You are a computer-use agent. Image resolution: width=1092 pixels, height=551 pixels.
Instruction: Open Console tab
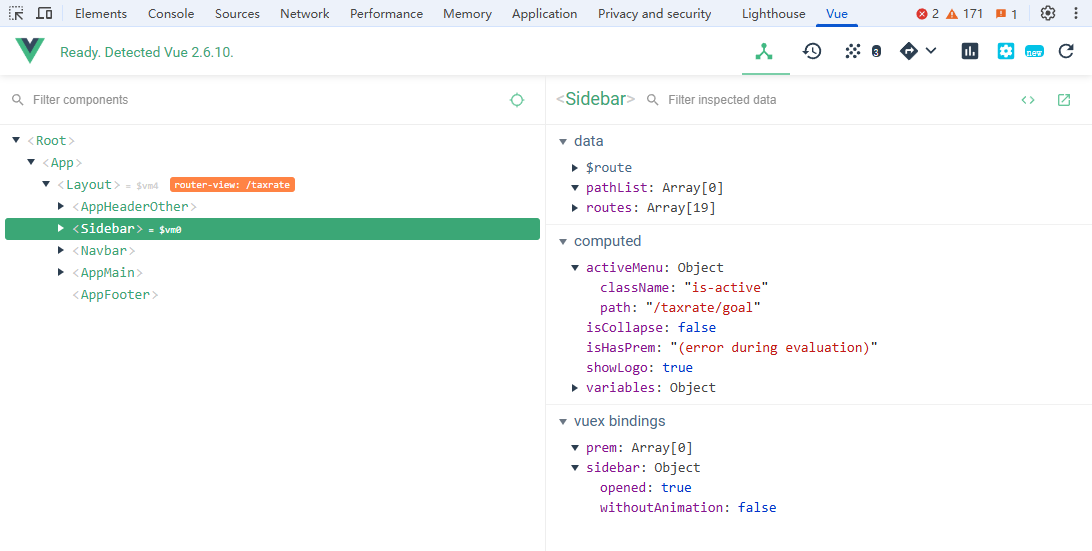pos(171,14)
